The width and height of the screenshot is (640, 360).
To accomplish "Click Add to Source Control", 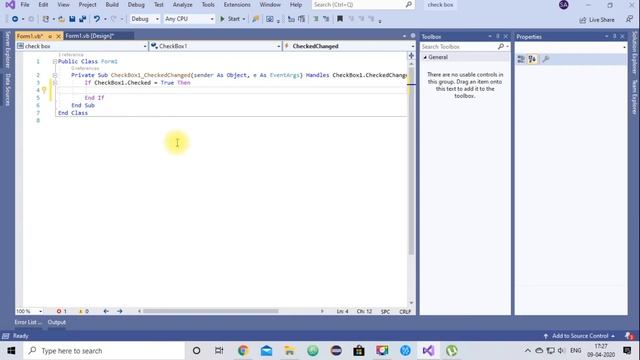I will [x=580, y=336].
